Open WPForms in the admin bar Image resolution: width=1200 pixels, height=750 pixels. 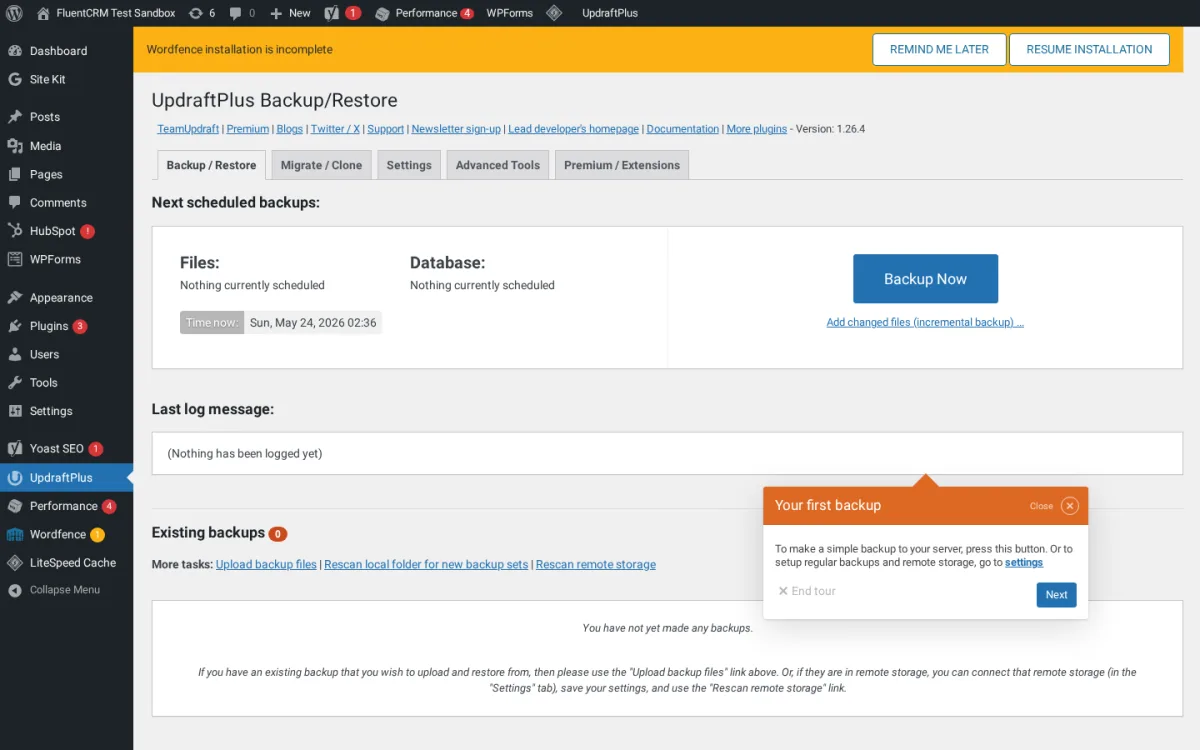[510, 13]
